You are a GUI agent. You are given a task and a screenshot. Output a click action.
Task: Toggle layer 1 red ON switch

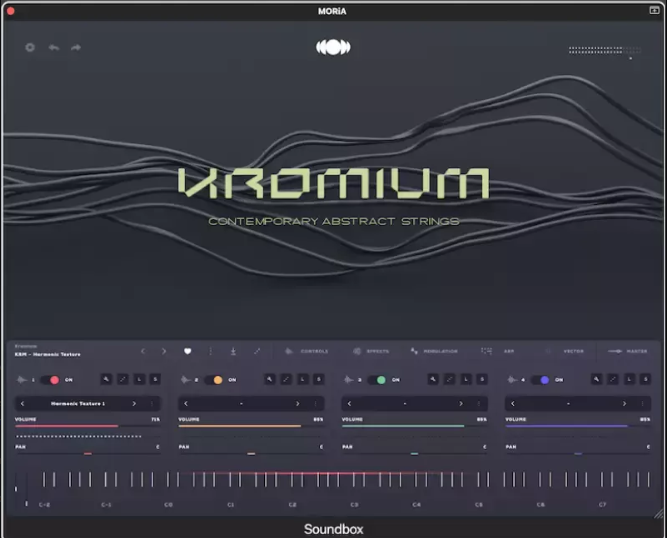coord(50,380)
